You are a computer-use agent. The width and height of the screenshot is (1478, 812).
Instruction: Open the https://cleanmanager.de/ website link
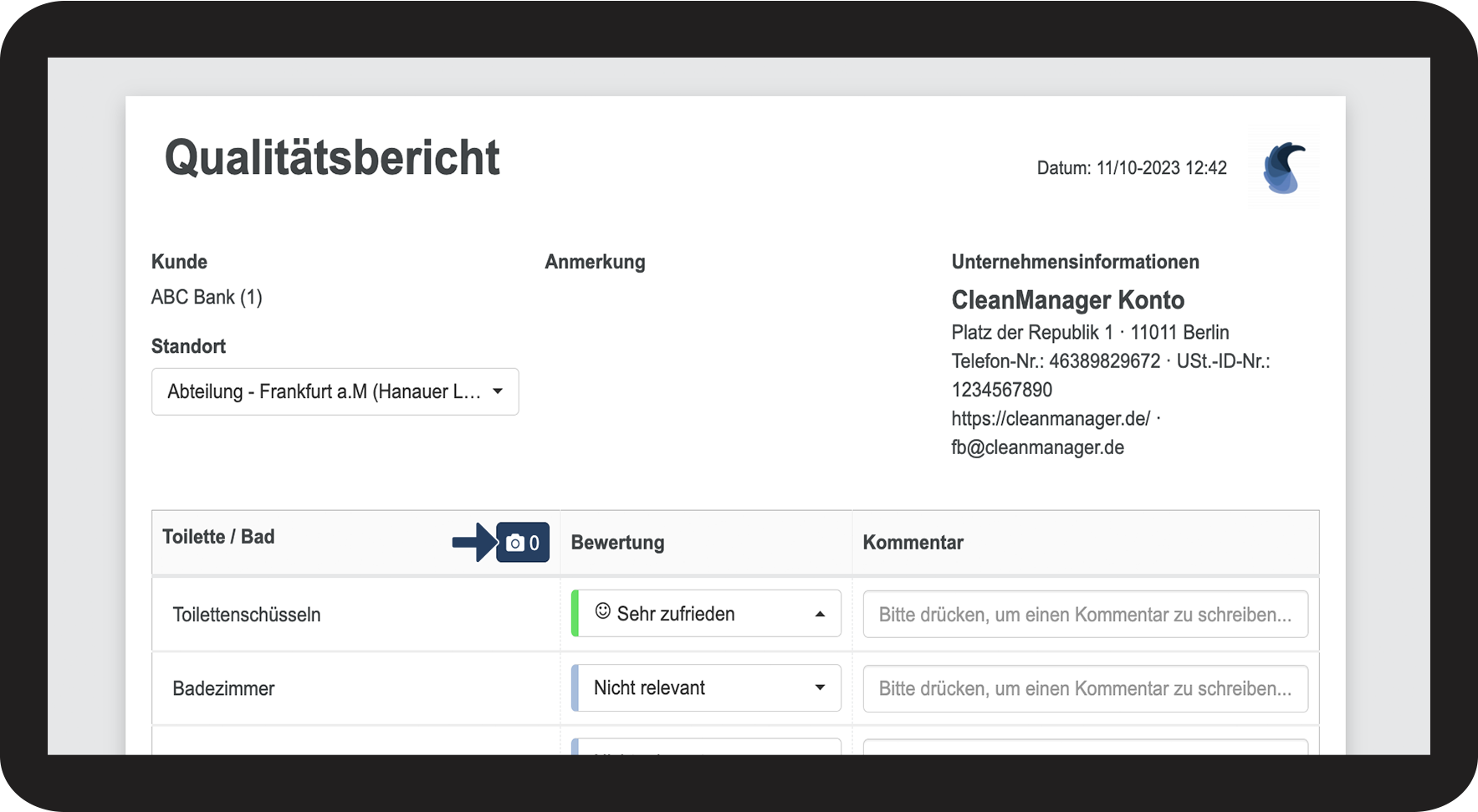[1051, 418]
